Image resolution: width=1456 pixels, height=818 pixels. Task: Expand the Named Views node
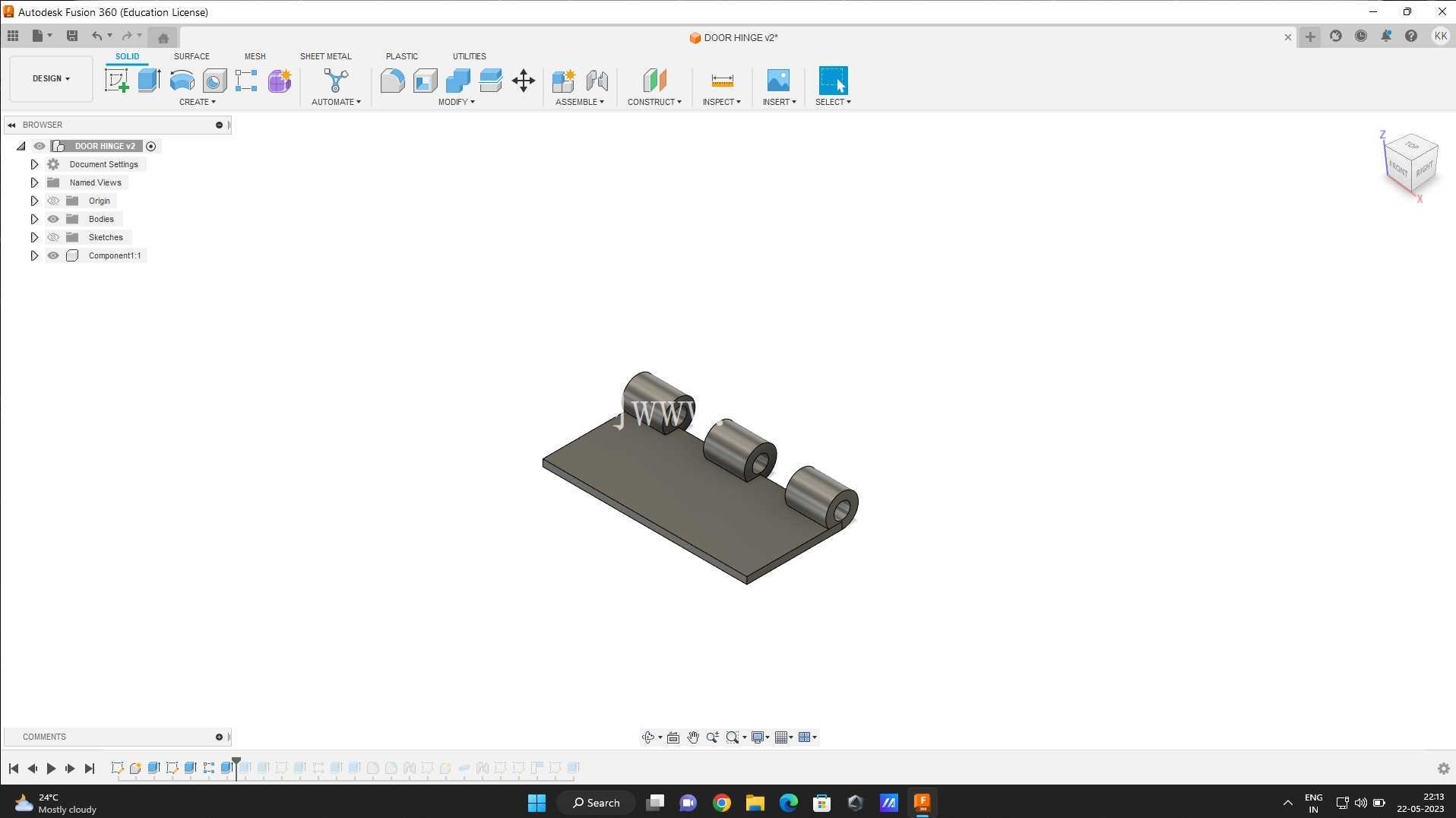pos(34,182)
